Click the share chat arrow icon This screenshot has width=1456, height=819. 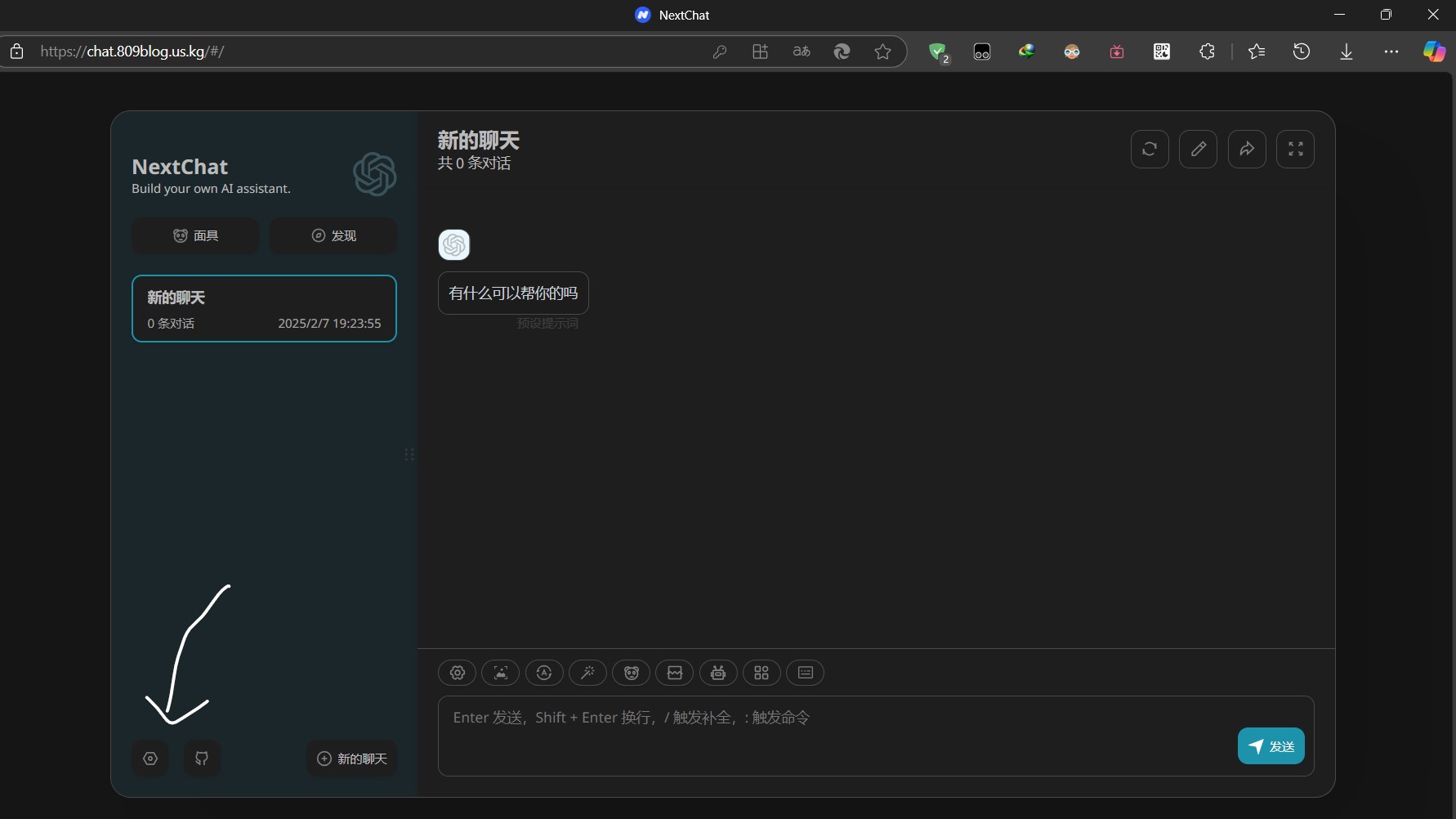pyautogui.click(x=1247, y=149)
